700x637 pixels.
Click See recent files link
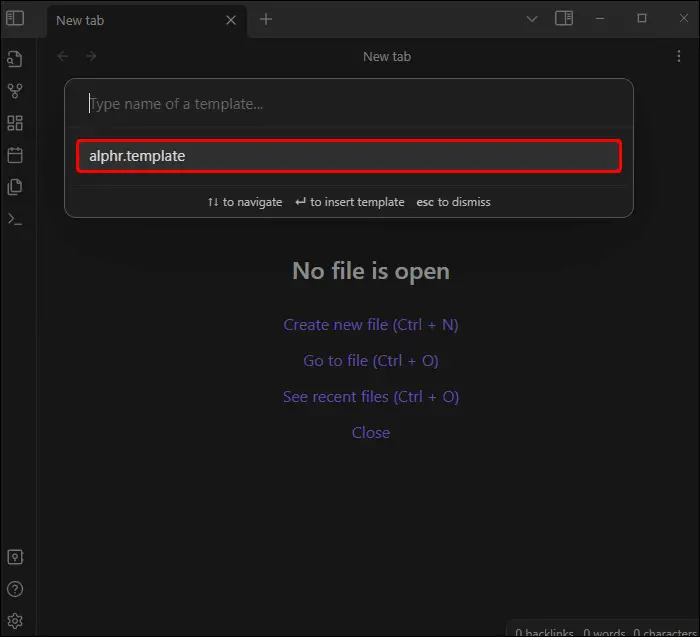pos(371,396)
